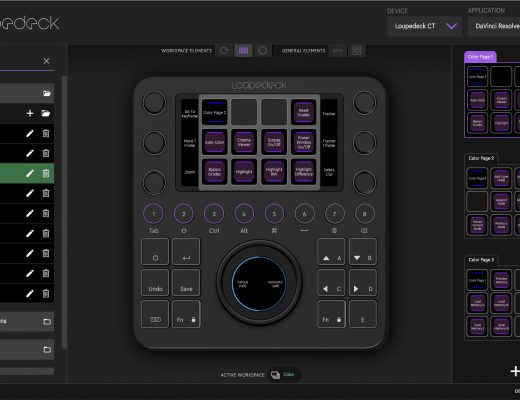Click round button 3 labeled Ctrl

214,214
